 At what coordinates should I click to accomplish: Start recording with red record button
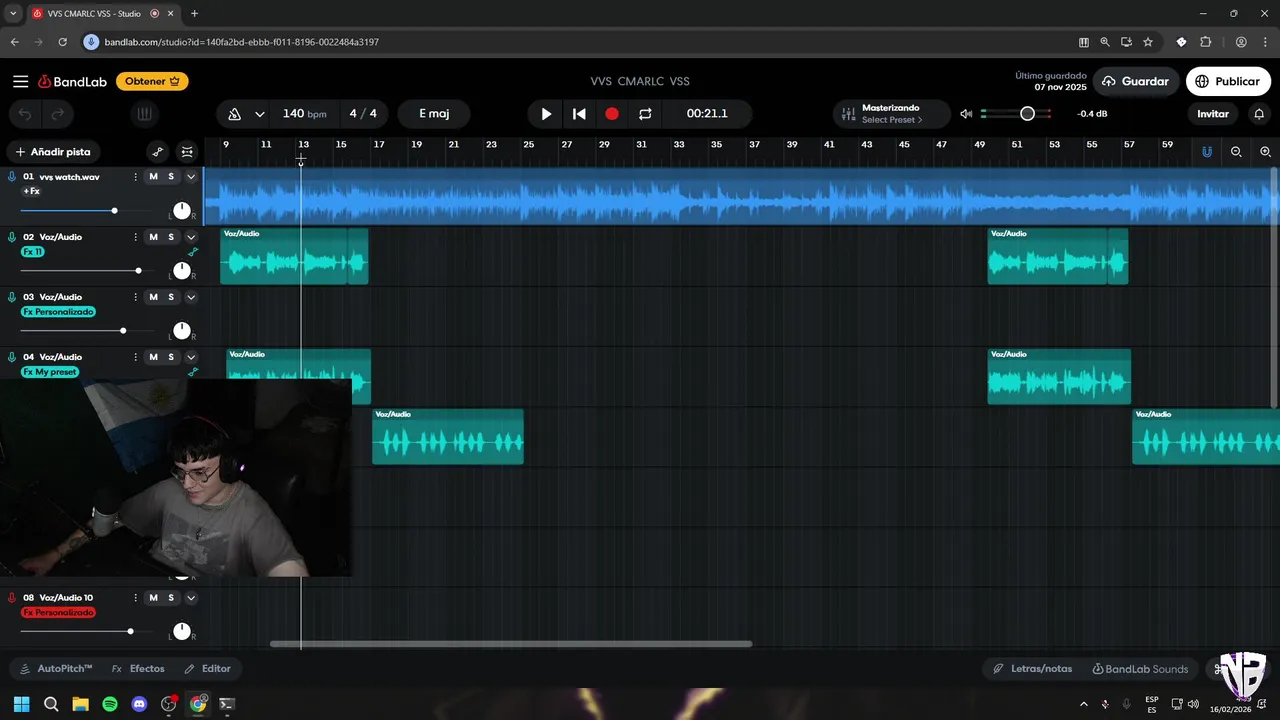tap(612, 114)
